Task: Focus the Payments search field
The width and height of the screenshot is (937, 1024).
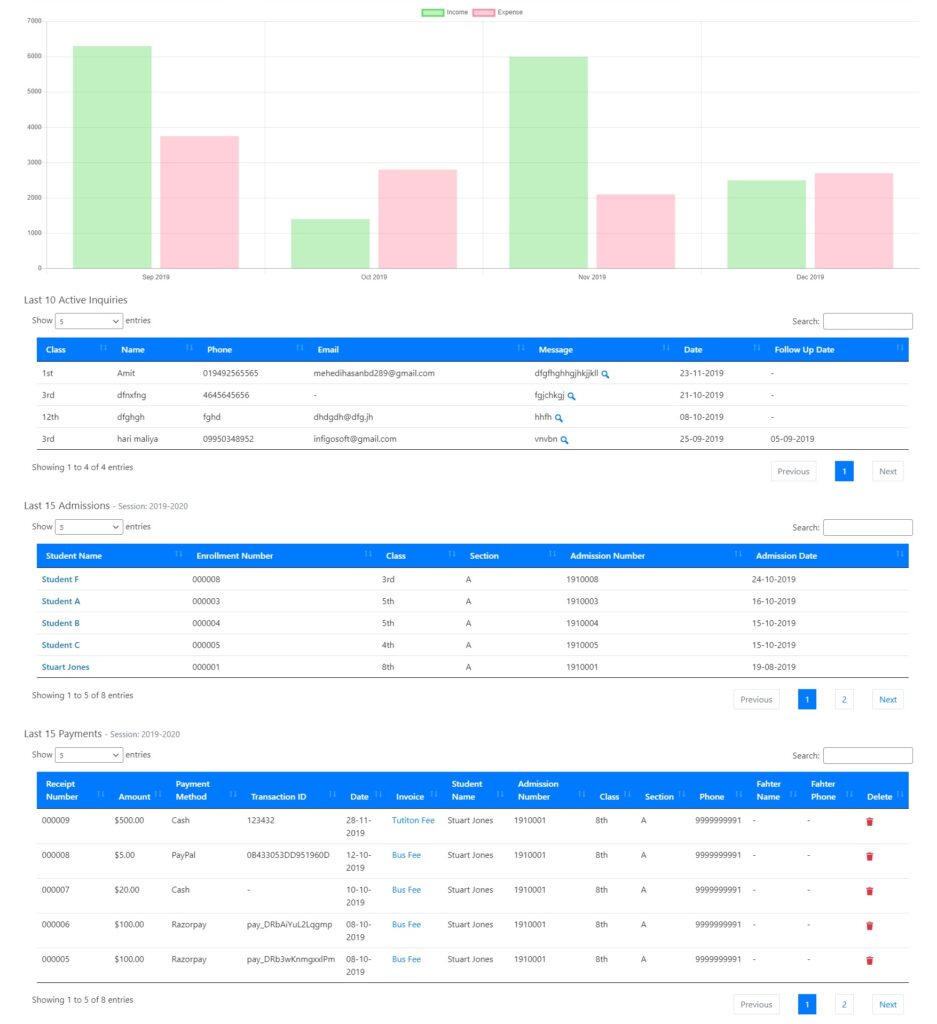Action: click(x=867, y=755)
